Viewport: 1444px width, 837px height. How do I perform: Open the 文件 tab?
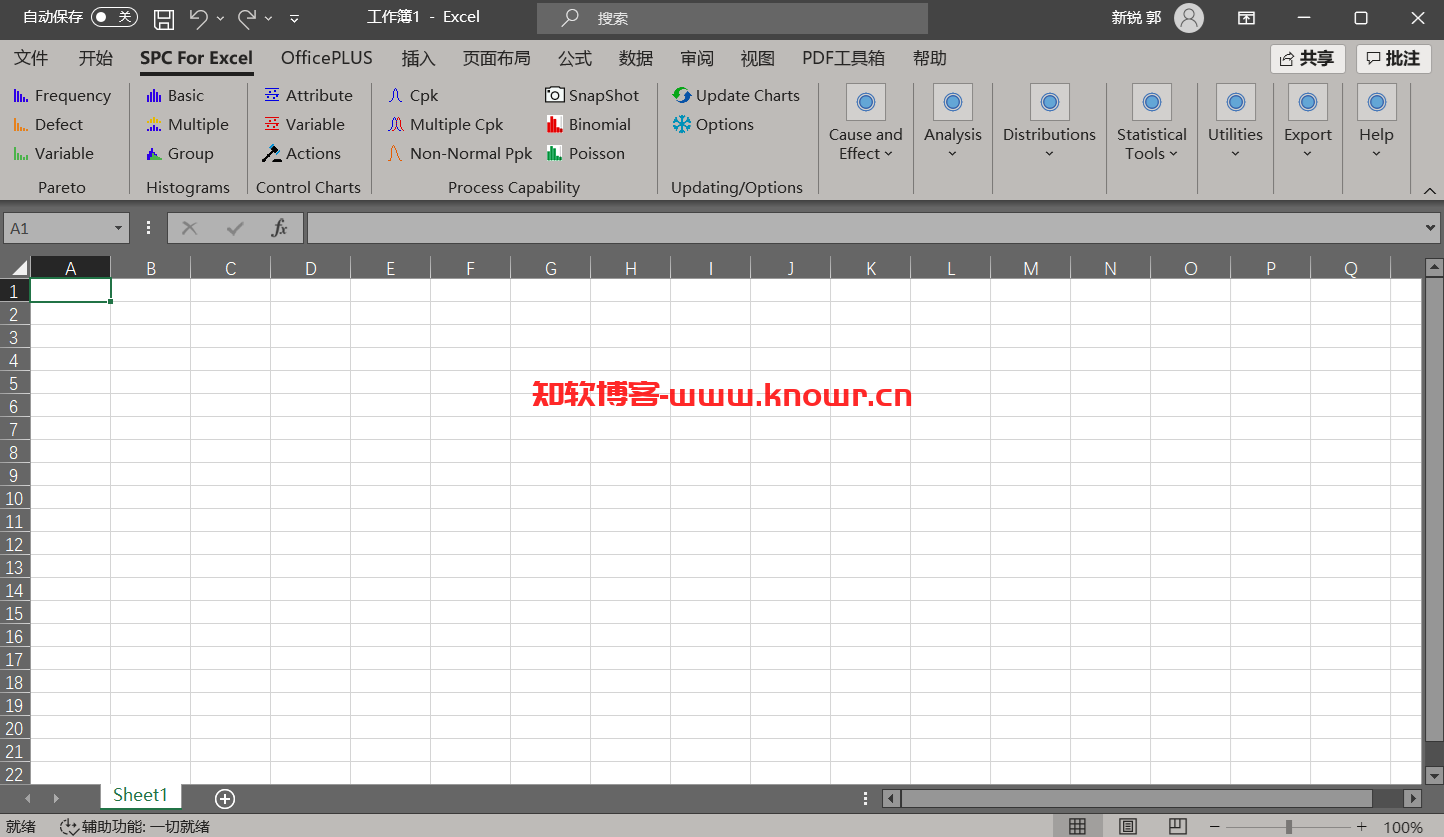tap(31, 58)
